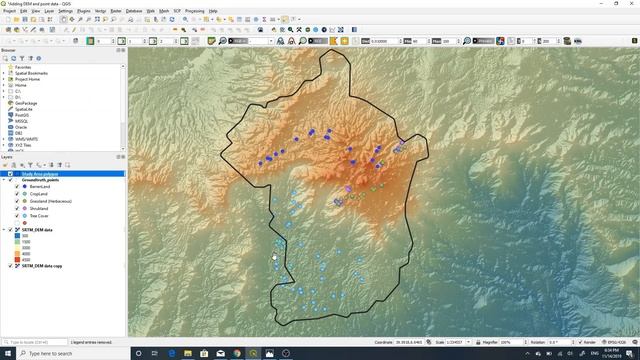The image size is (640, 360).
Task: Click the EPSG:4326 CRS button
Action: (x=614, y=342)
